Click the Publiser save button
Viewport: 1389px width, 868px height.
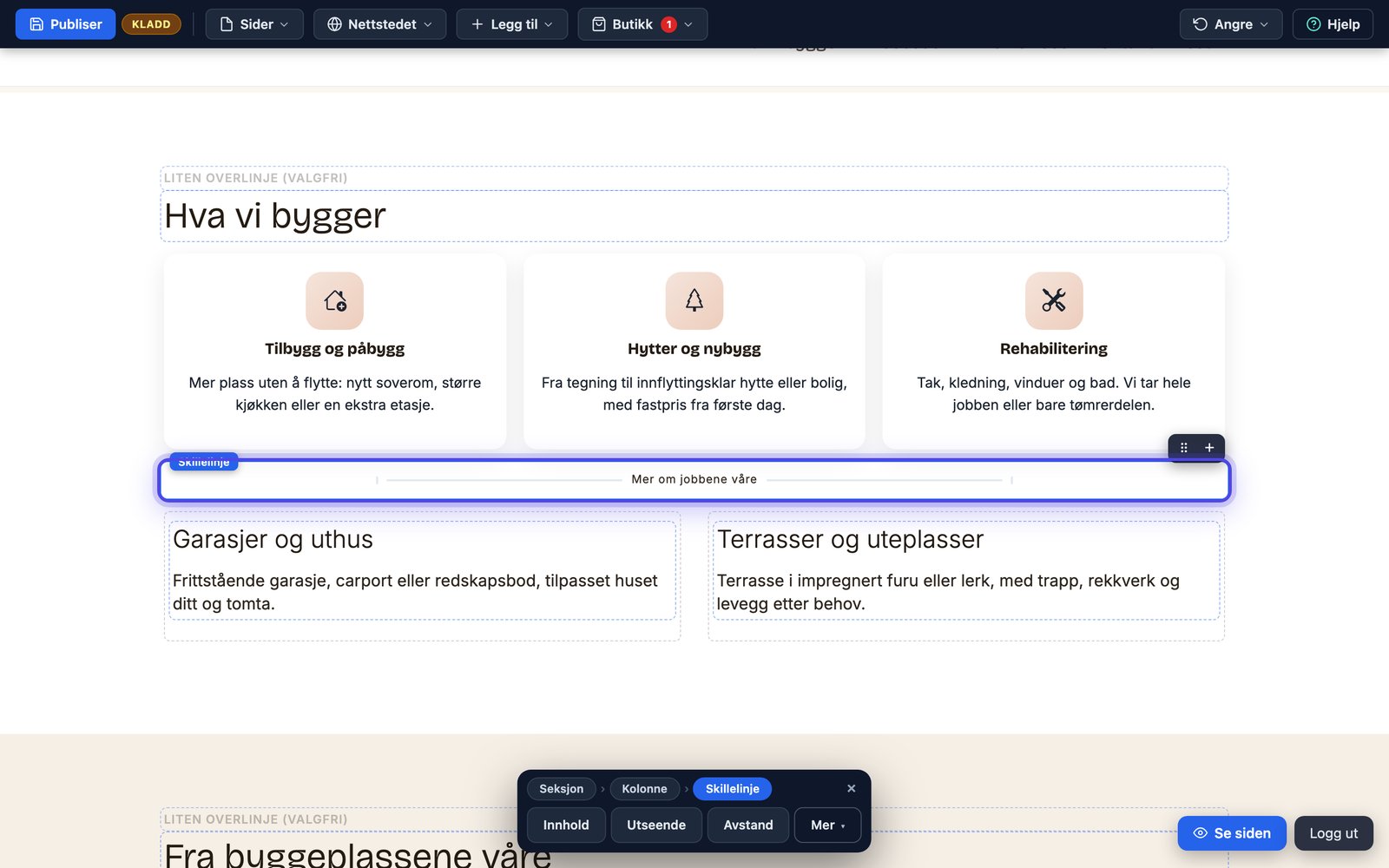coord(65,24)
